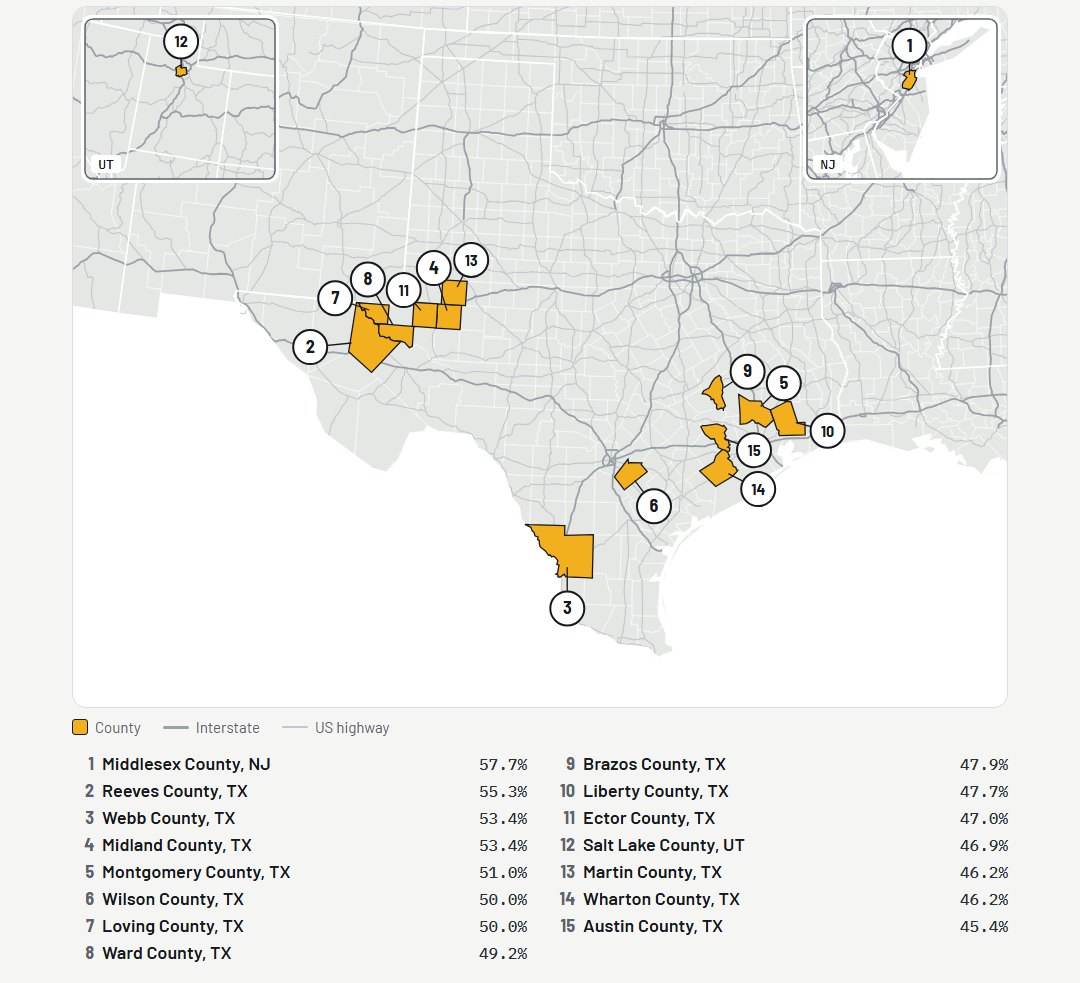Click the orange County legend swatch
Screen dimensions: 1080x983
(x=80, y=727)
